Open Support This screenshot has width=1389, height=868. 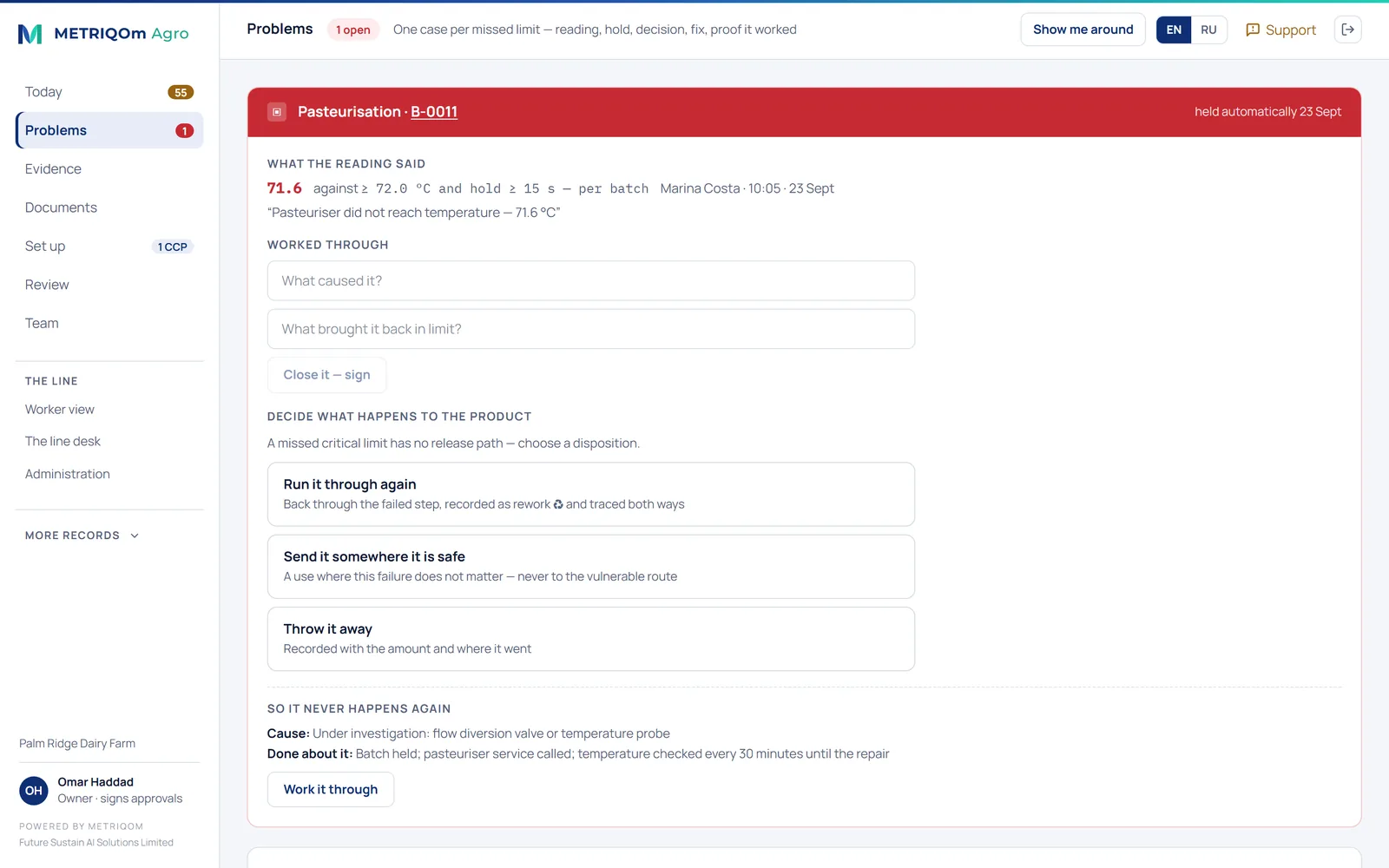point(1280,30)
